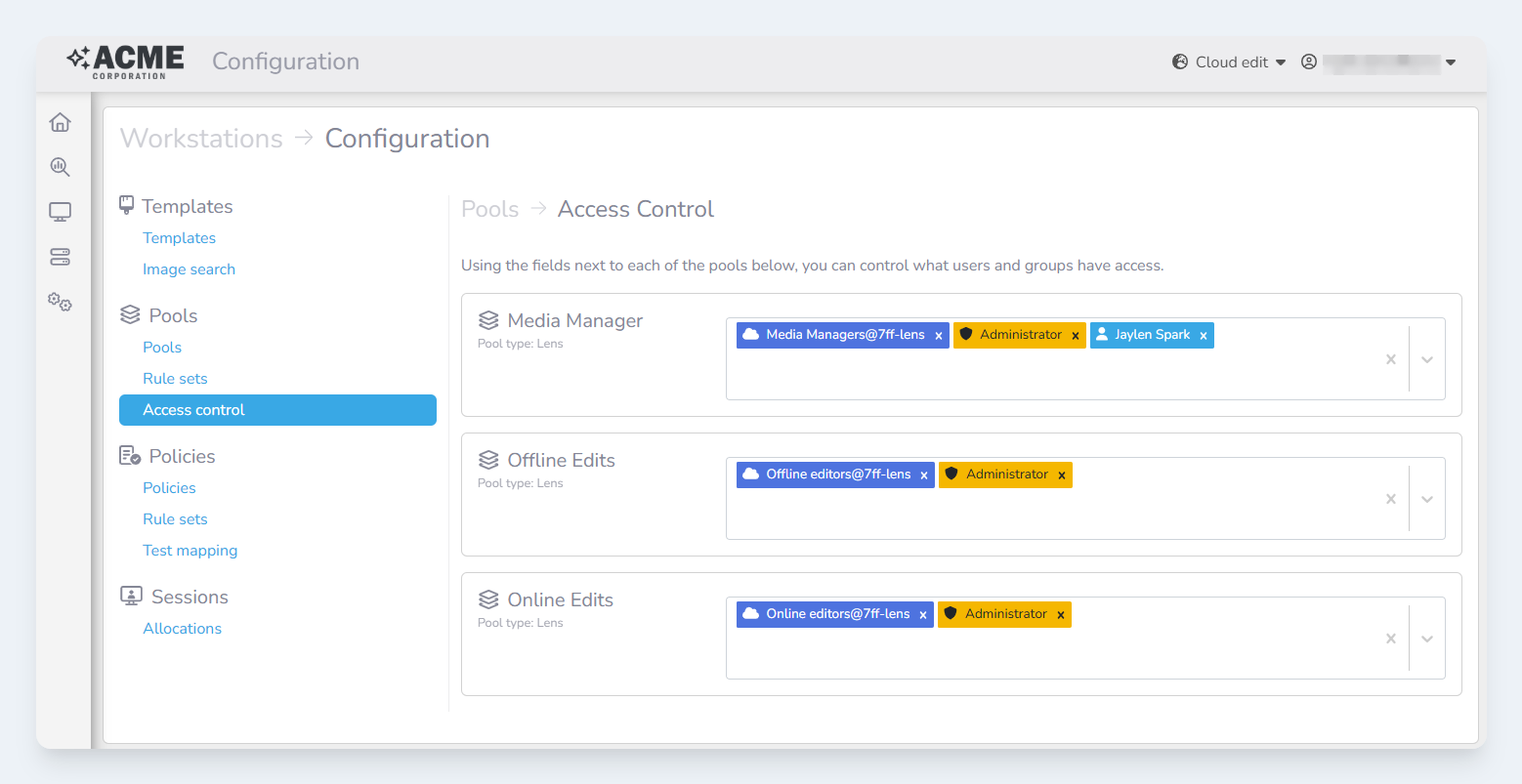This screenshot has height=784, width=1522.
Task: Remove Online editors@7ff-lens group tag
Action: pyautogui.click(x=923, y=615)
